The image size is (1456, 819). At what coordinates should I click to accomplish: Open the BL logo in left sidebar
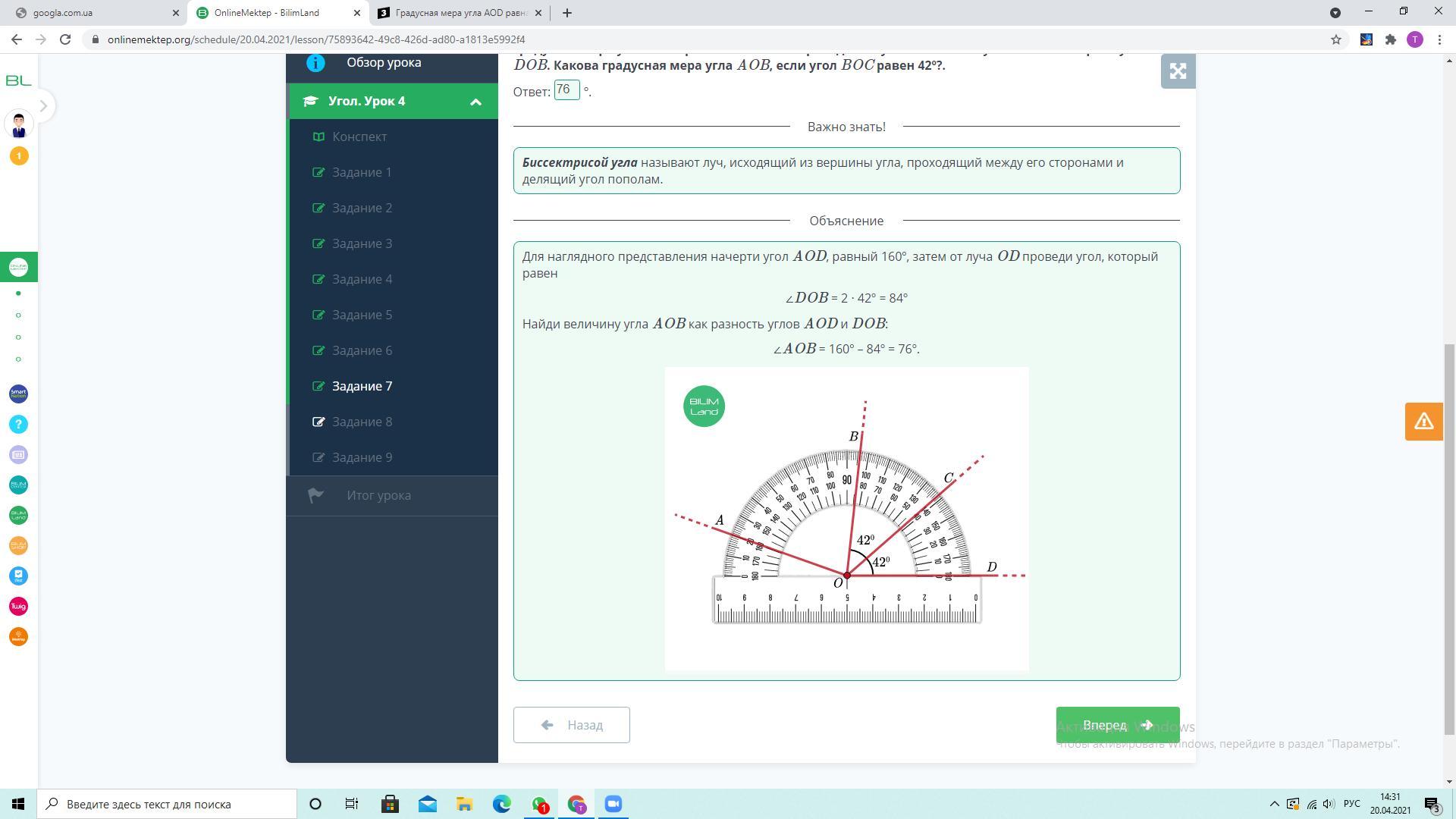pyautogui.click(x=18, y=80)
